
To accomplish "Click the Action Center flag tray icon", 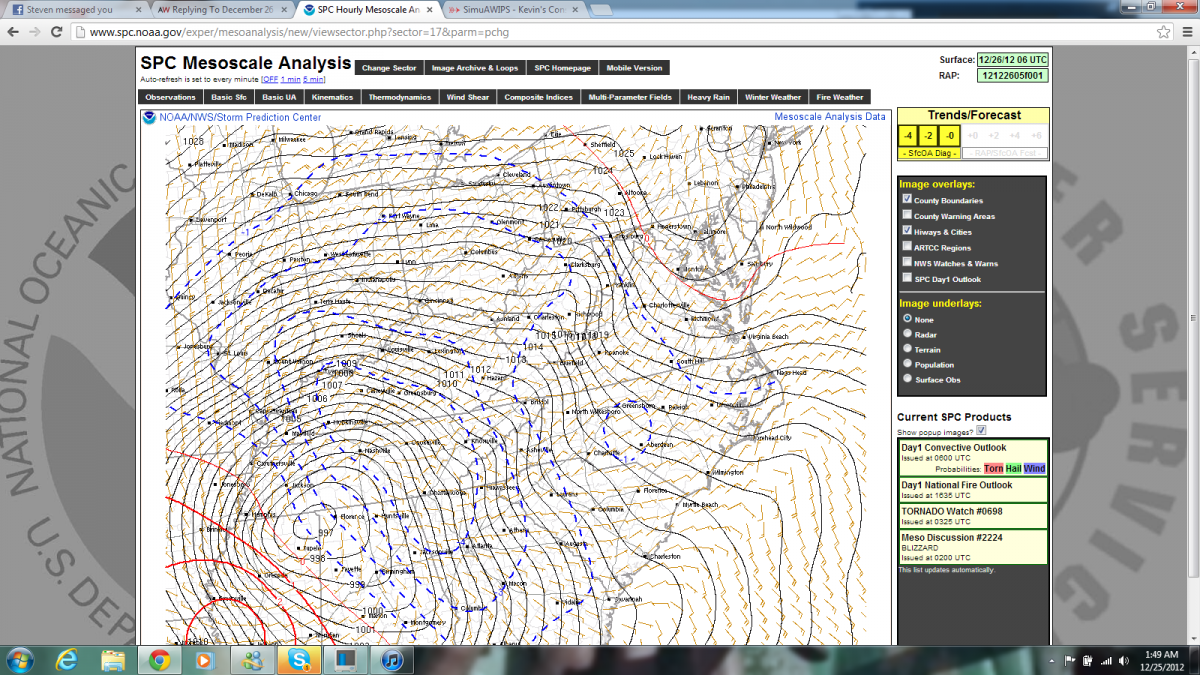I will tap(1068, 661).
